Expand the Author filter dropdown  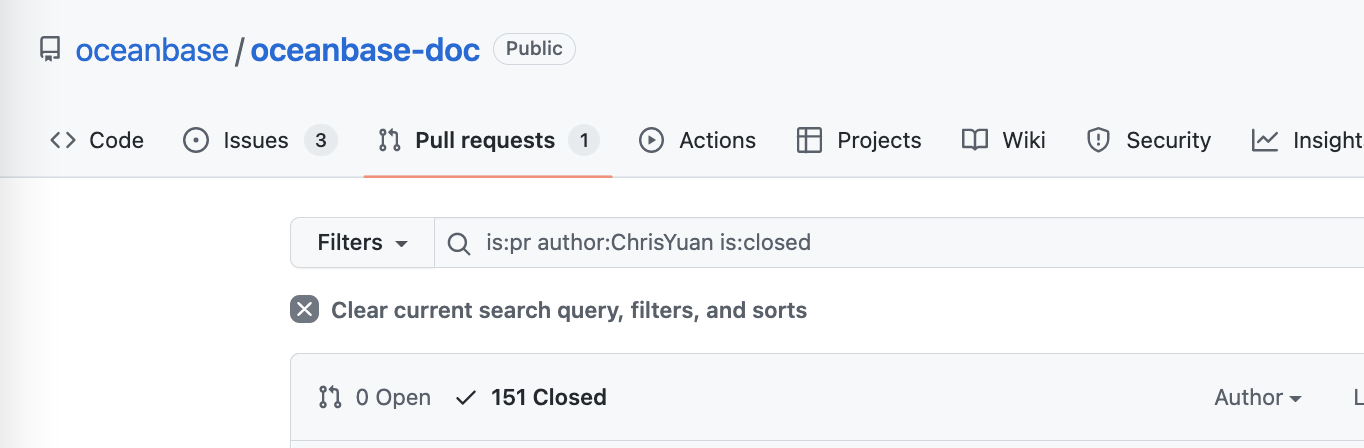click(1257, 398)
